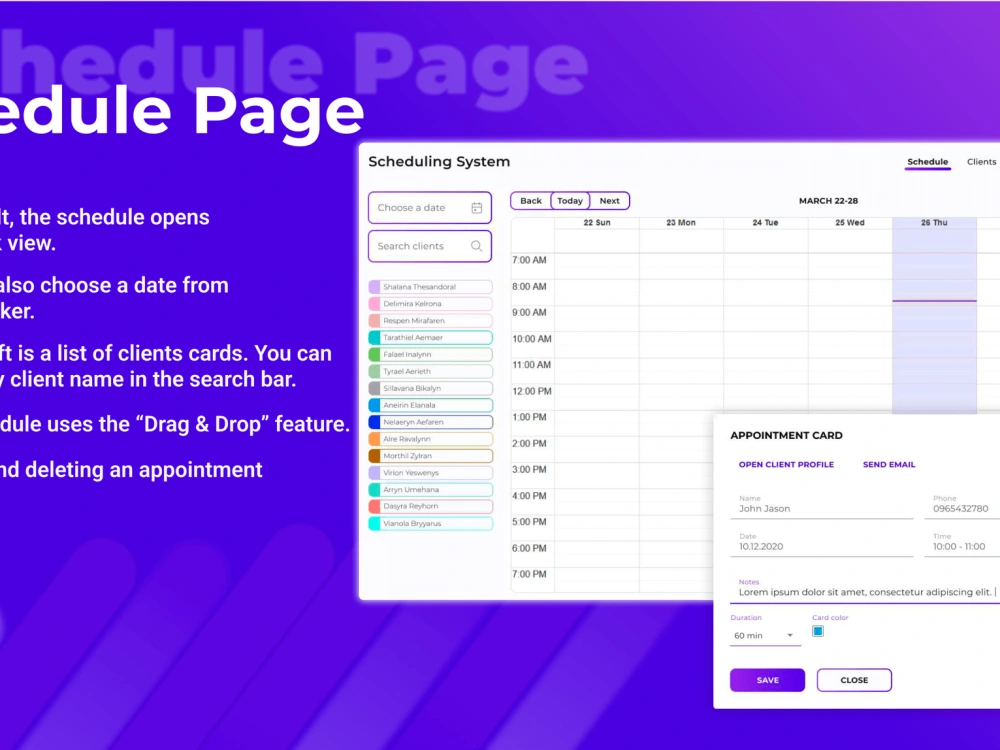
Task: Jump to Today in calendar
Action: click(x=570, y=201)
